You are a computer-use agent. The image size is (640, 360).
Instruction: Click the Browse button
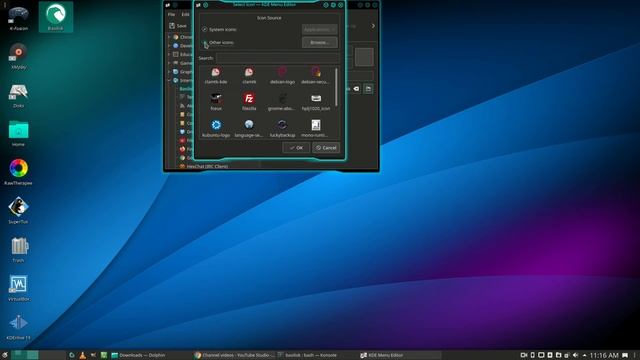tap(320, 42)
